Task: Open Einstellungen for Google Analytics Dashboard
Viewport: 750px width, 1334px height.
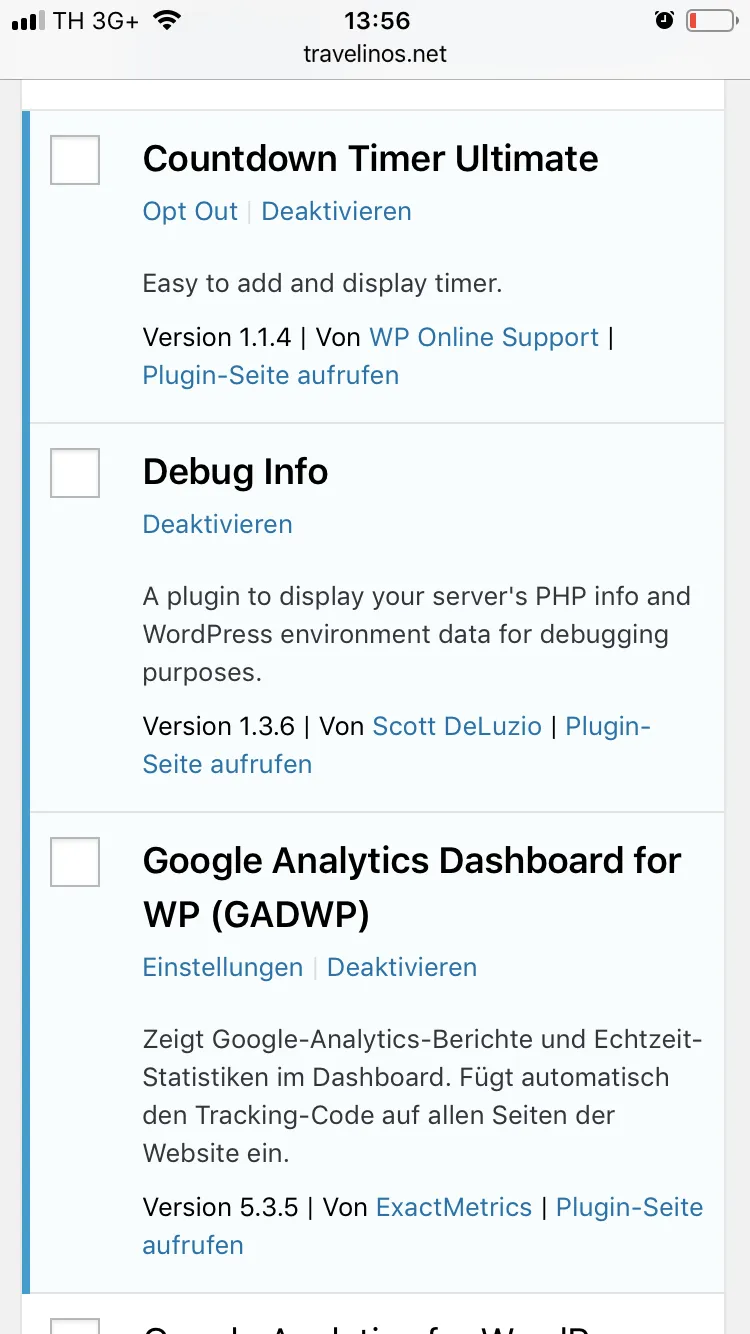Action: [223, 967]
